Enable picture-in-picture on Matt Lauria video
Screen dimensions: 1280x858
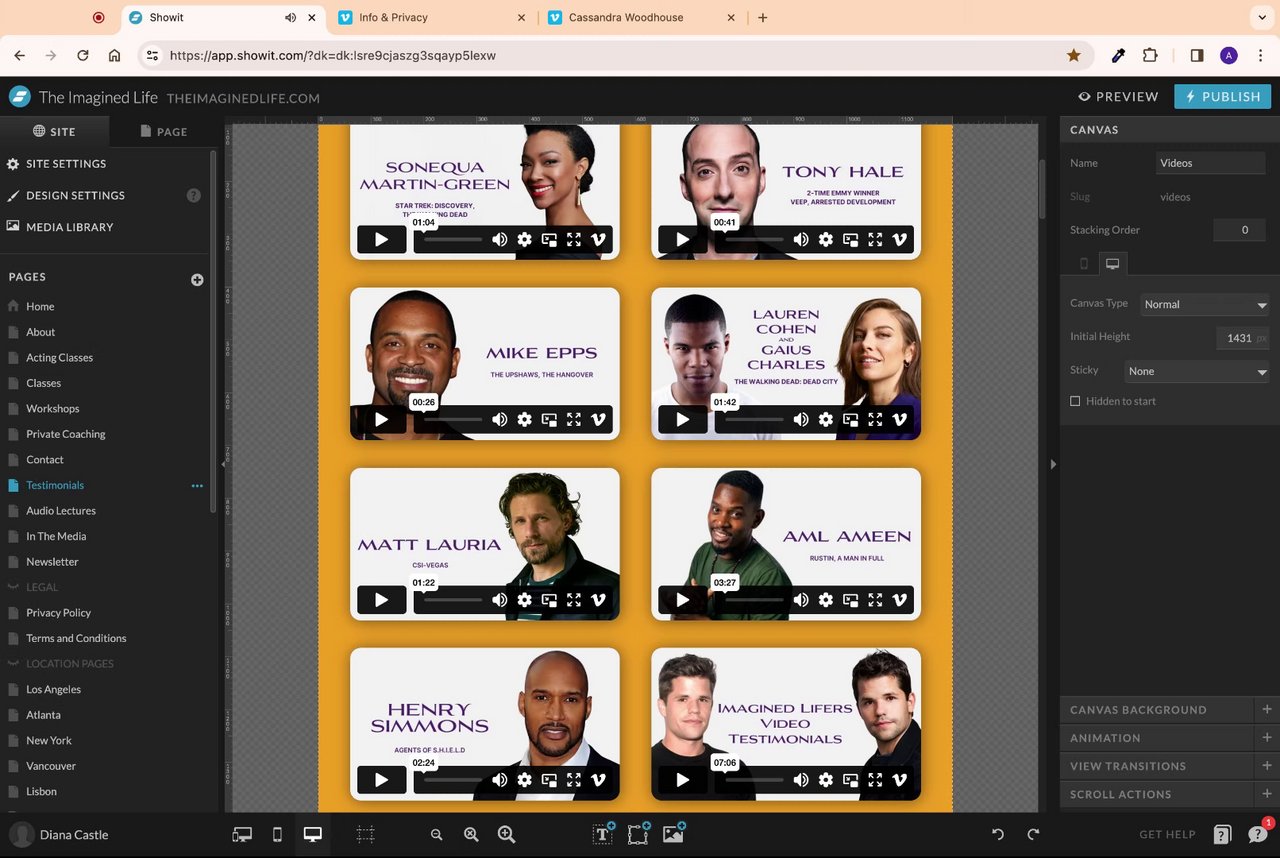pos(549,600)
